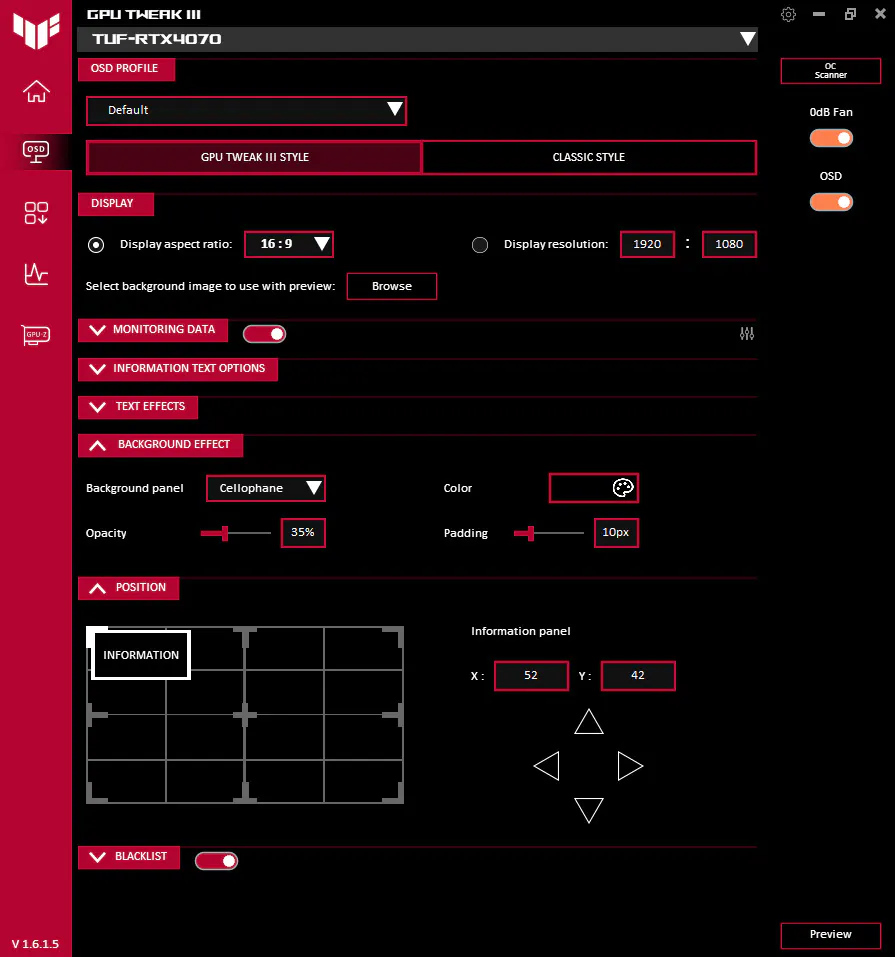
Task: Open the TUF-RTX4070 GPU selector dropdown
Action: pos(417,39)
